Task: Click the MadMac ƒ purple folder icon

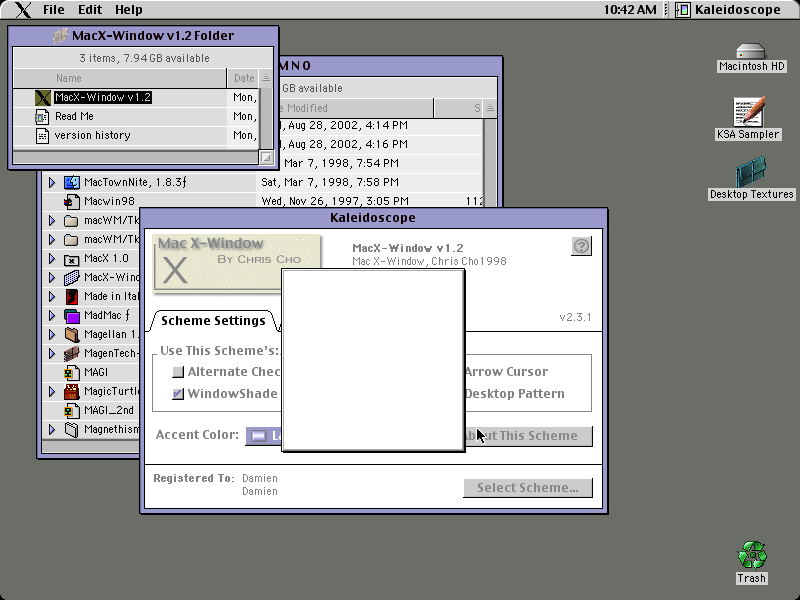Action: (x=71, y=316)
